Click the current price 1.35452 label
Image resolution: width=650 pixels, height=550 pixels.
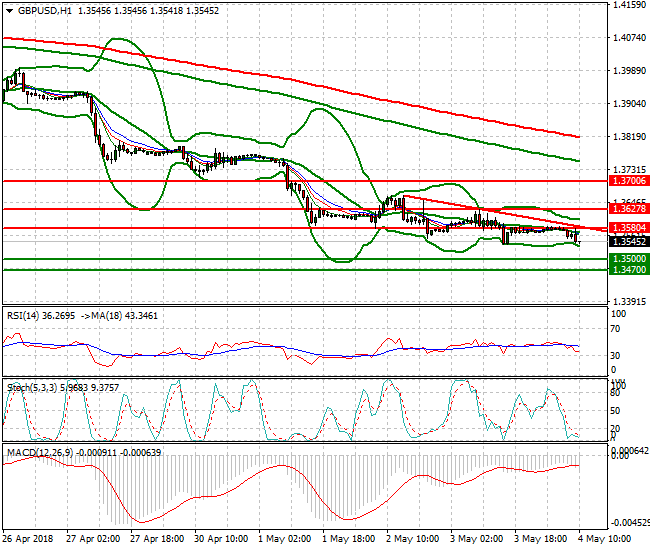[x=629, y=242]
